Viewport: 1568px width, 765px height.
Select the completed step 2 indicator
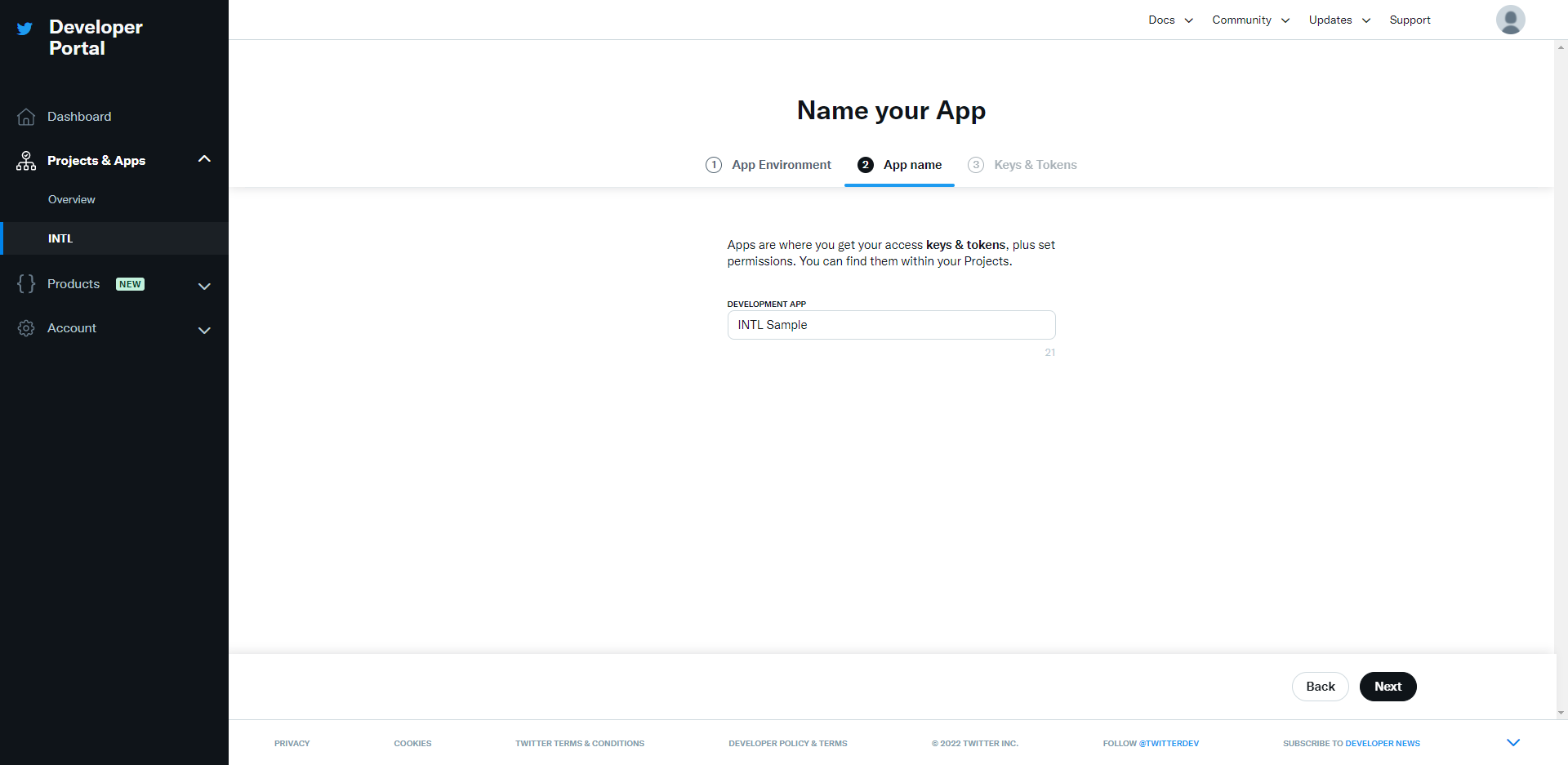click(x=866, y=164)
